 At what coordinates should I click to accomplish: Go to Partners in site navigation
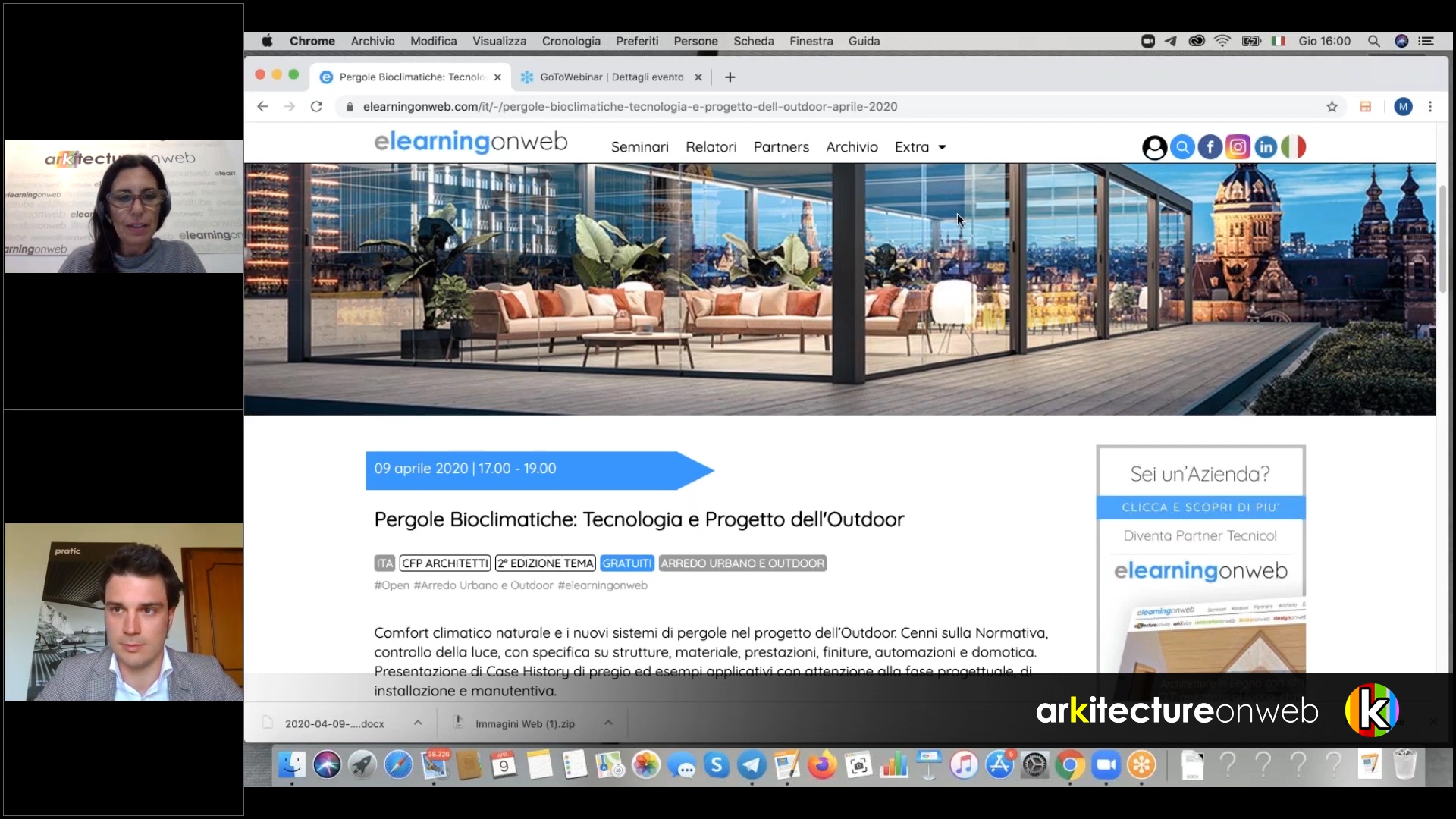pos(781,147)
